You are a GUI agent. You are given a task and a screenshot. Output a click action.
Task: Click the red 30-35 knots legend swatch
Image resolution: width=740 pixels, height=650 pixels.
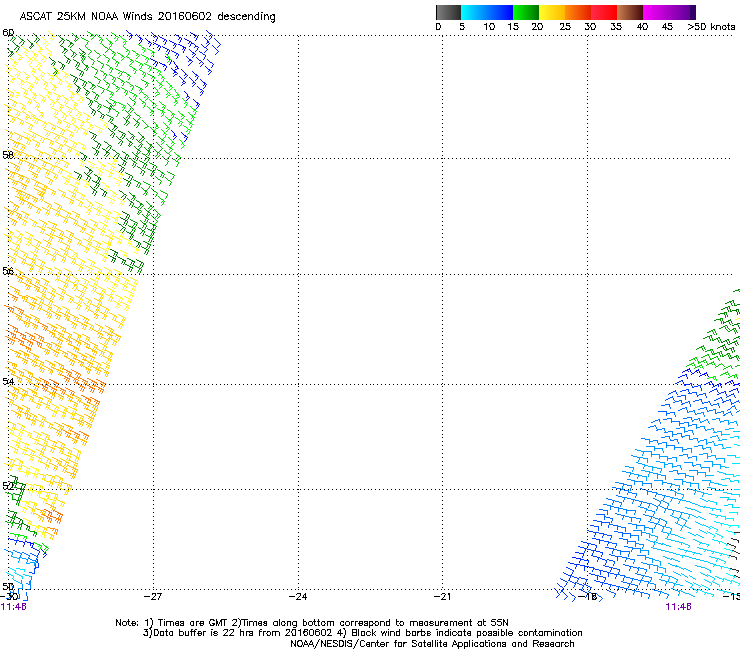point(604,12)
